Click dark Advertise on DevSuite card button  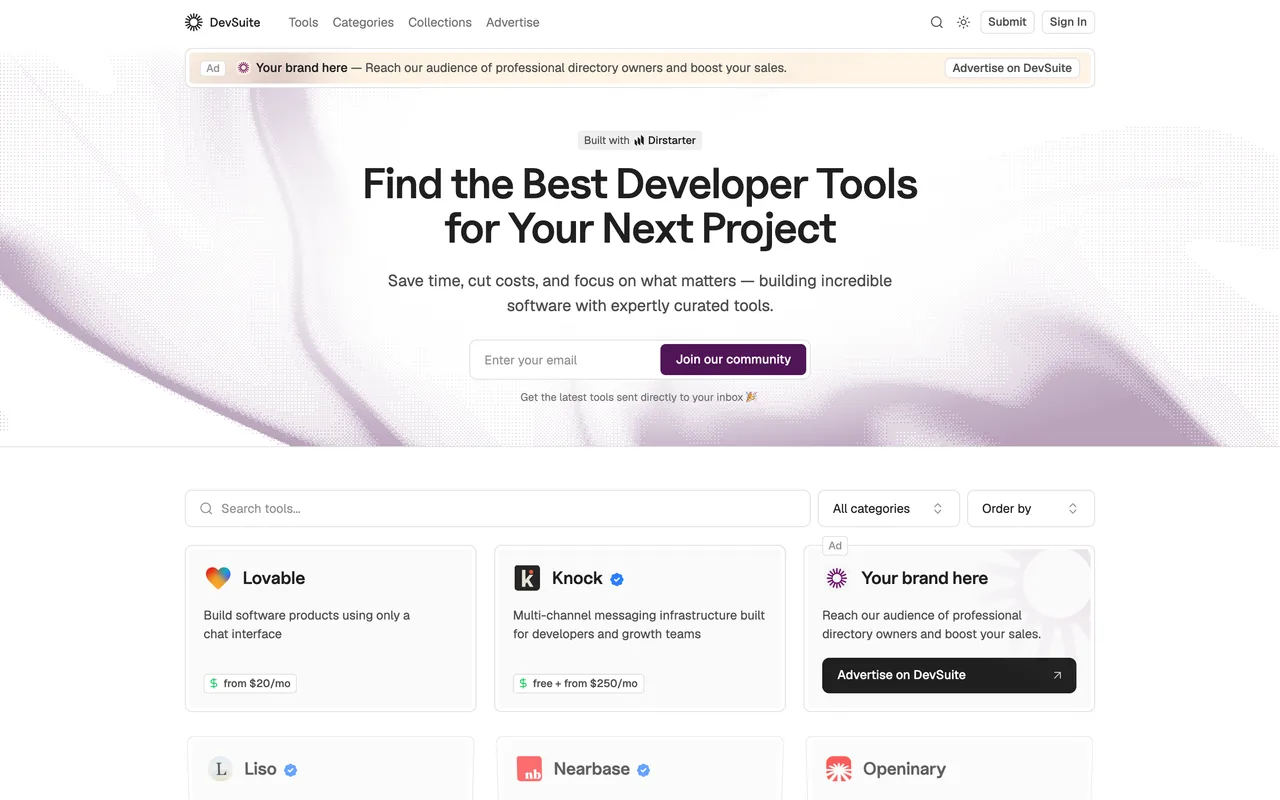[x=949, y=675]
